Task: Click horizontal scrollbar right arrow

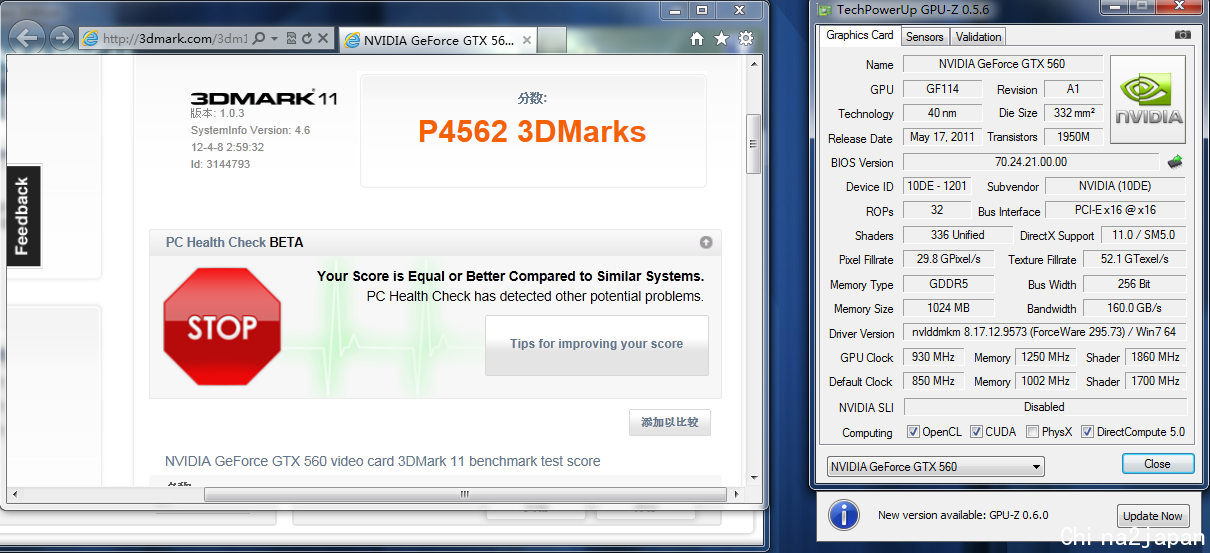Action: 735,494
